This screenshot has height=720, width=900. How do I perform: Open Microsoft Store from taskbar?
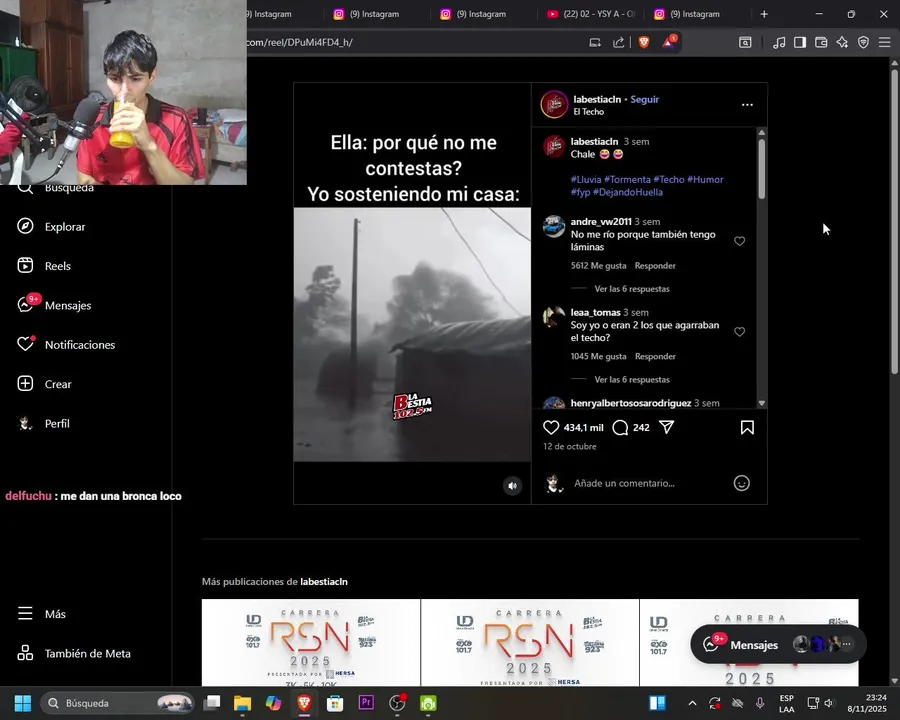335,703
